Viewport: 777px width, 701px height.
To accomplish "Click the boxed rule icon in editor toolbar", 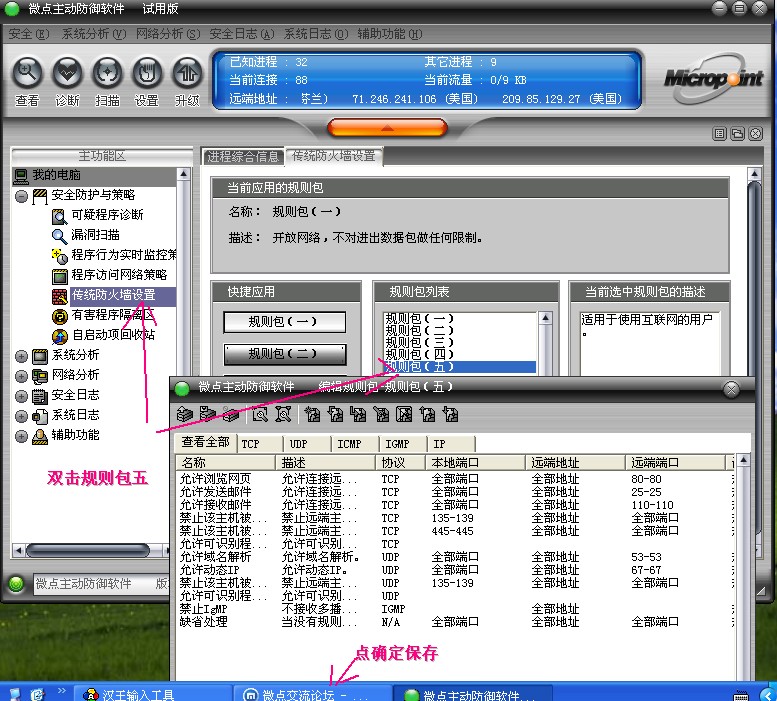I will click(x=404, y=414).
